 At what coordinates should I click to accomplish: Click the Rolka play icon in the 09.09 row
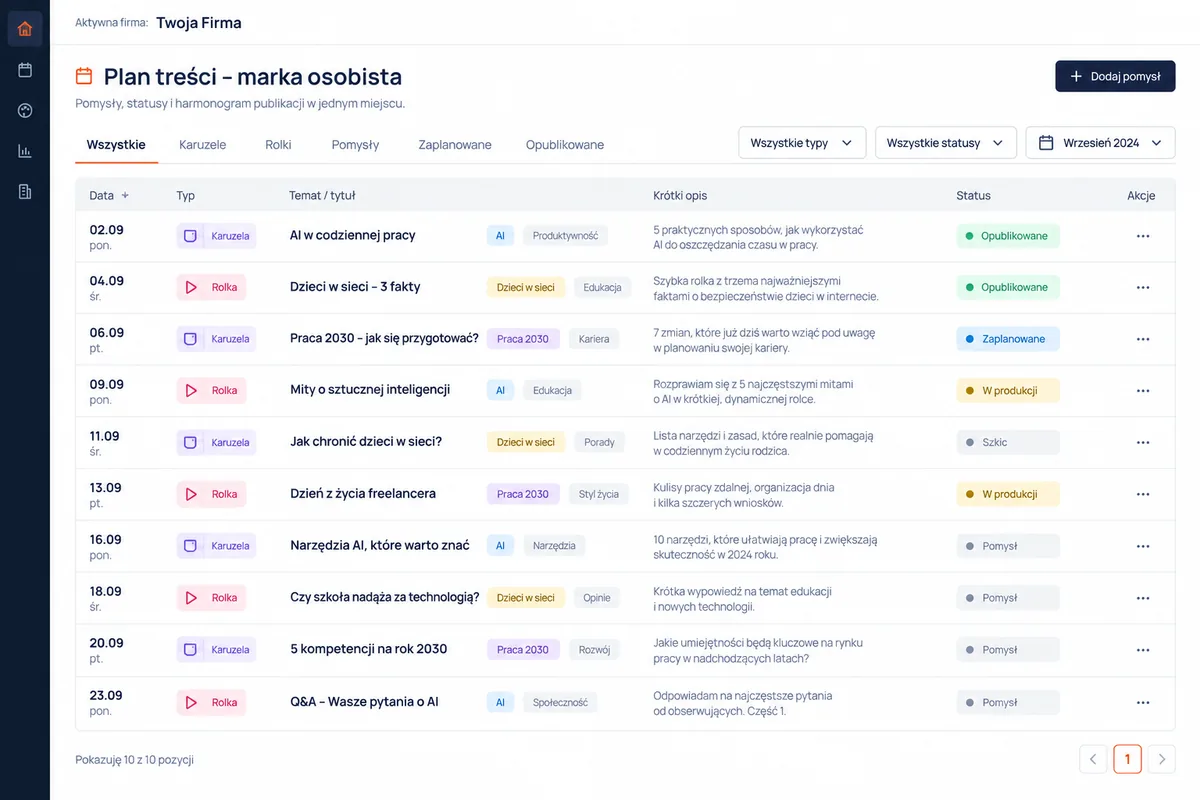(x=190, y=390)
